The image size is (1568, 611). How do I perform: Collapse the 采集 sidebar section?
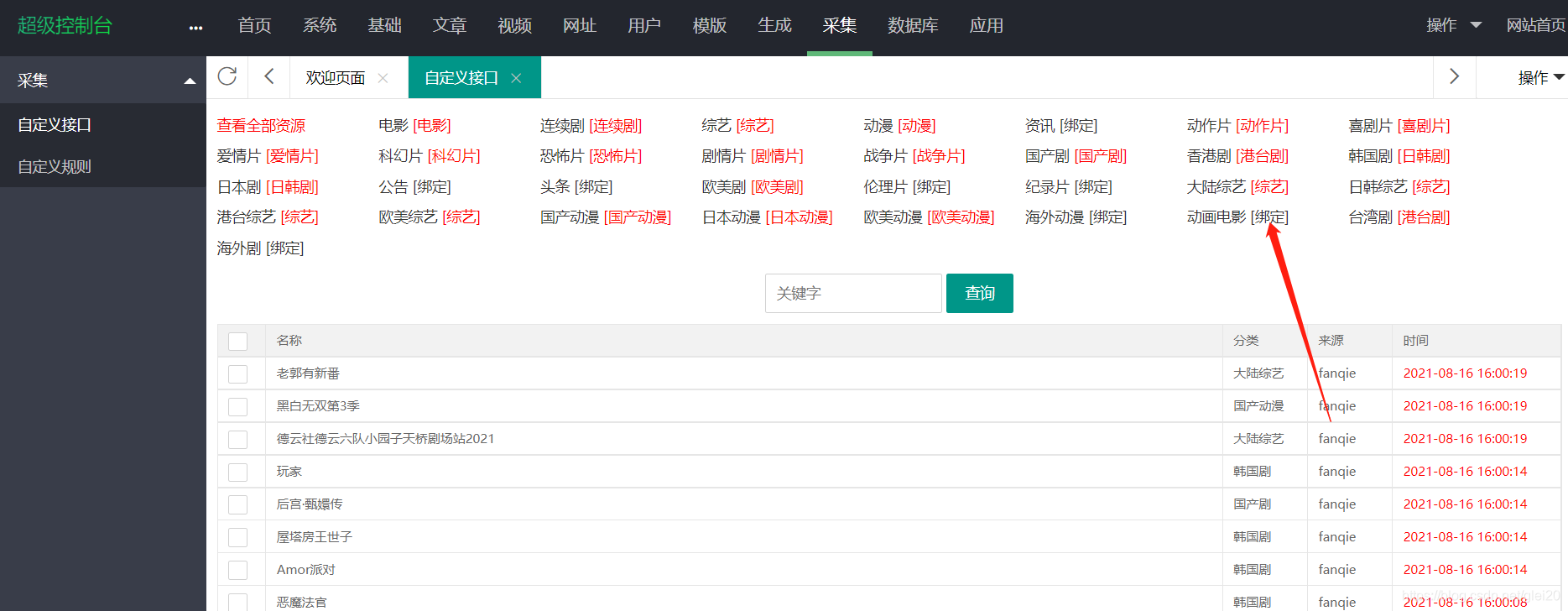[190, 81]
